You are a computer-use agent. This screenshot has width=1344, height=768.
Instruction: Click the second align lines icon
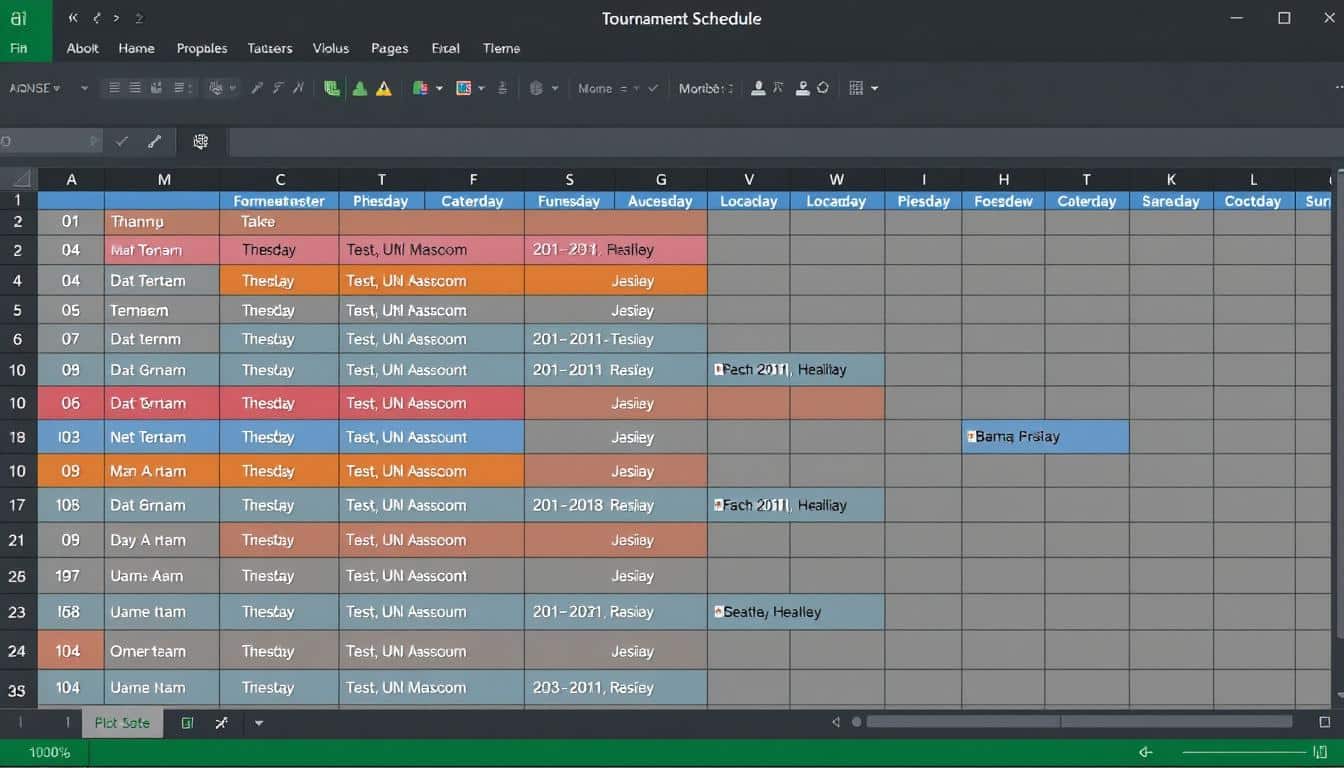pyautogui.click(x=135, y=88)
